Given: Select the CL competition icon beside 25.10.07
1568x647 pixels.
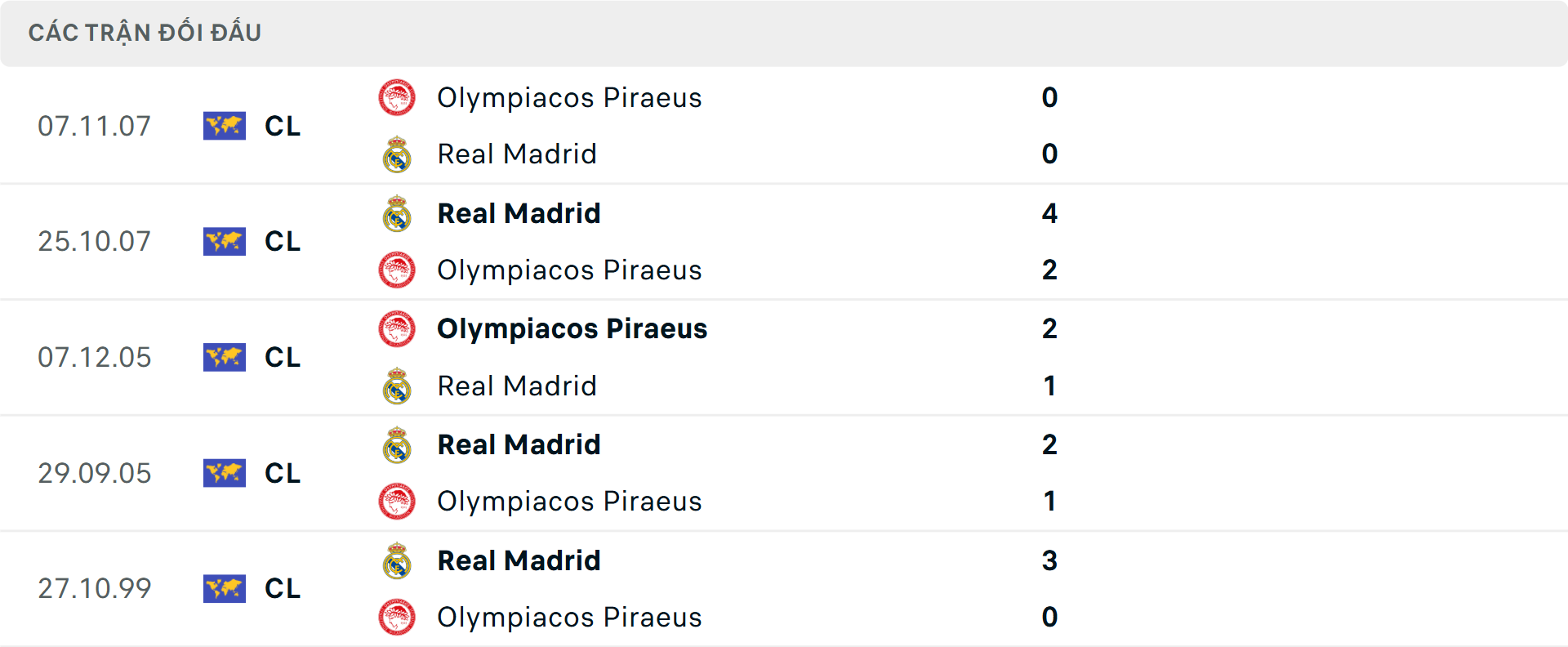Looking at the screenshot, I should coord(225,242).
